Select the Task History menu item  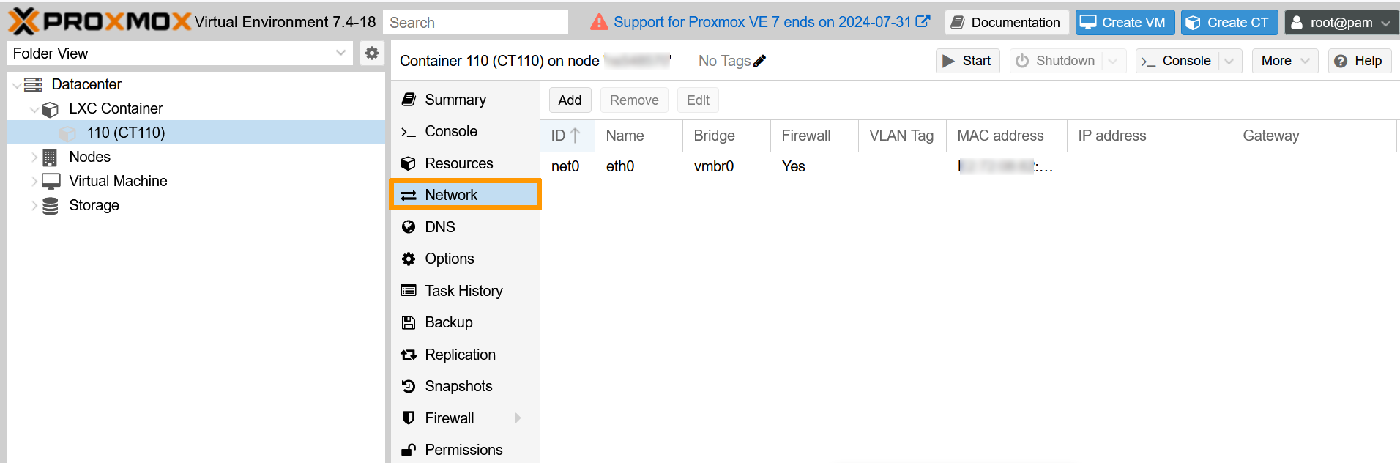click(x=463, y=291)
